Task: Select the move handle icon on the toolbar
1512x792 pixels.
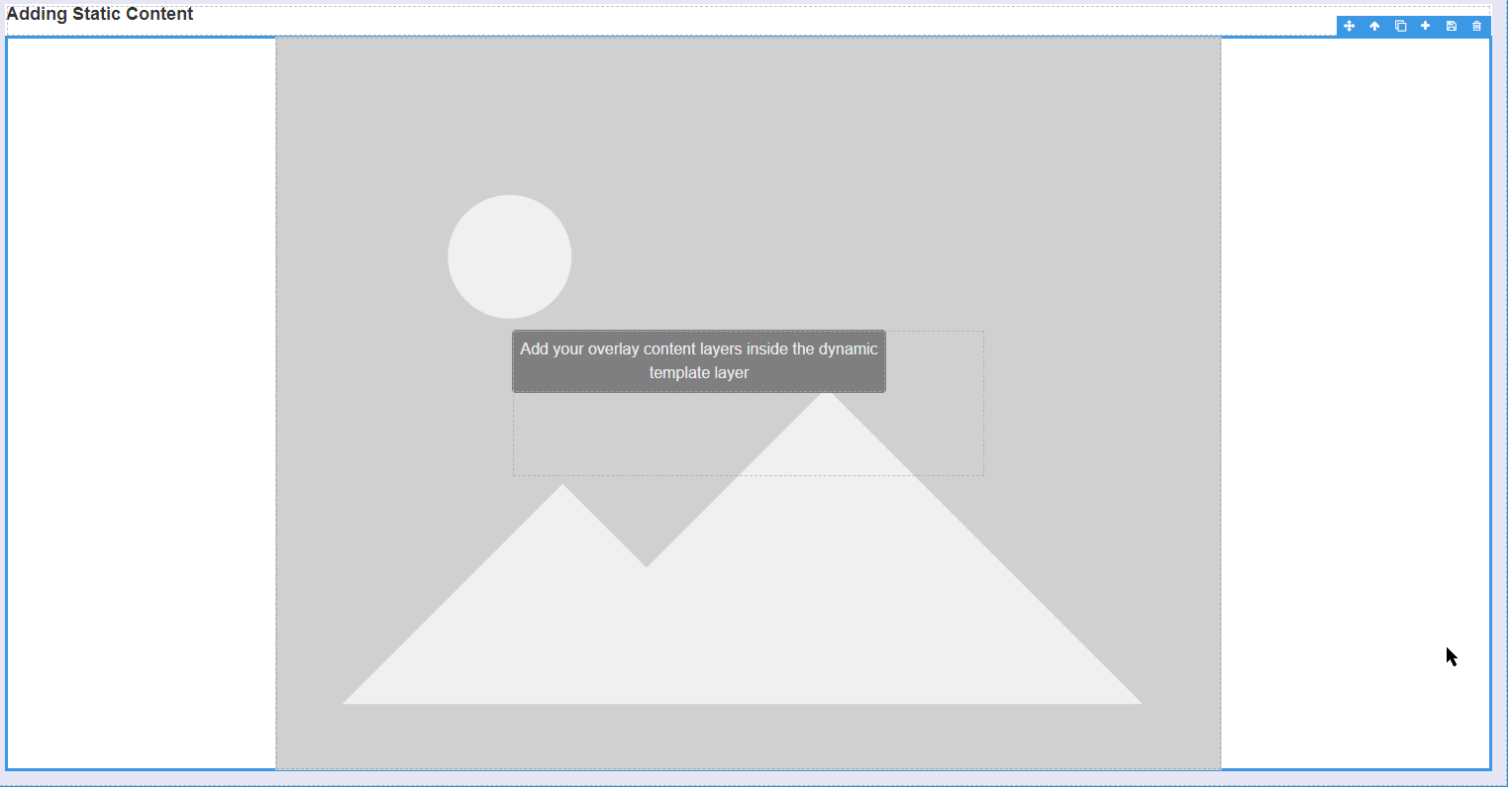Action: coord(1349,26)
